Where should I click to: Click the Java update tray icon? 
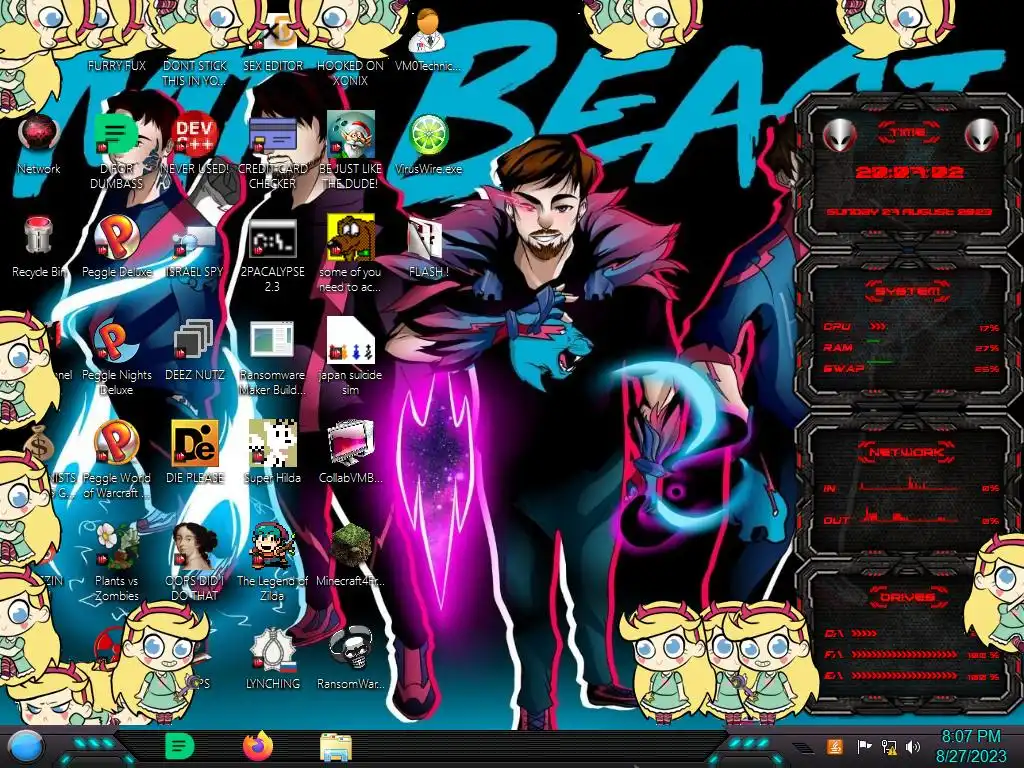[834, 747]
